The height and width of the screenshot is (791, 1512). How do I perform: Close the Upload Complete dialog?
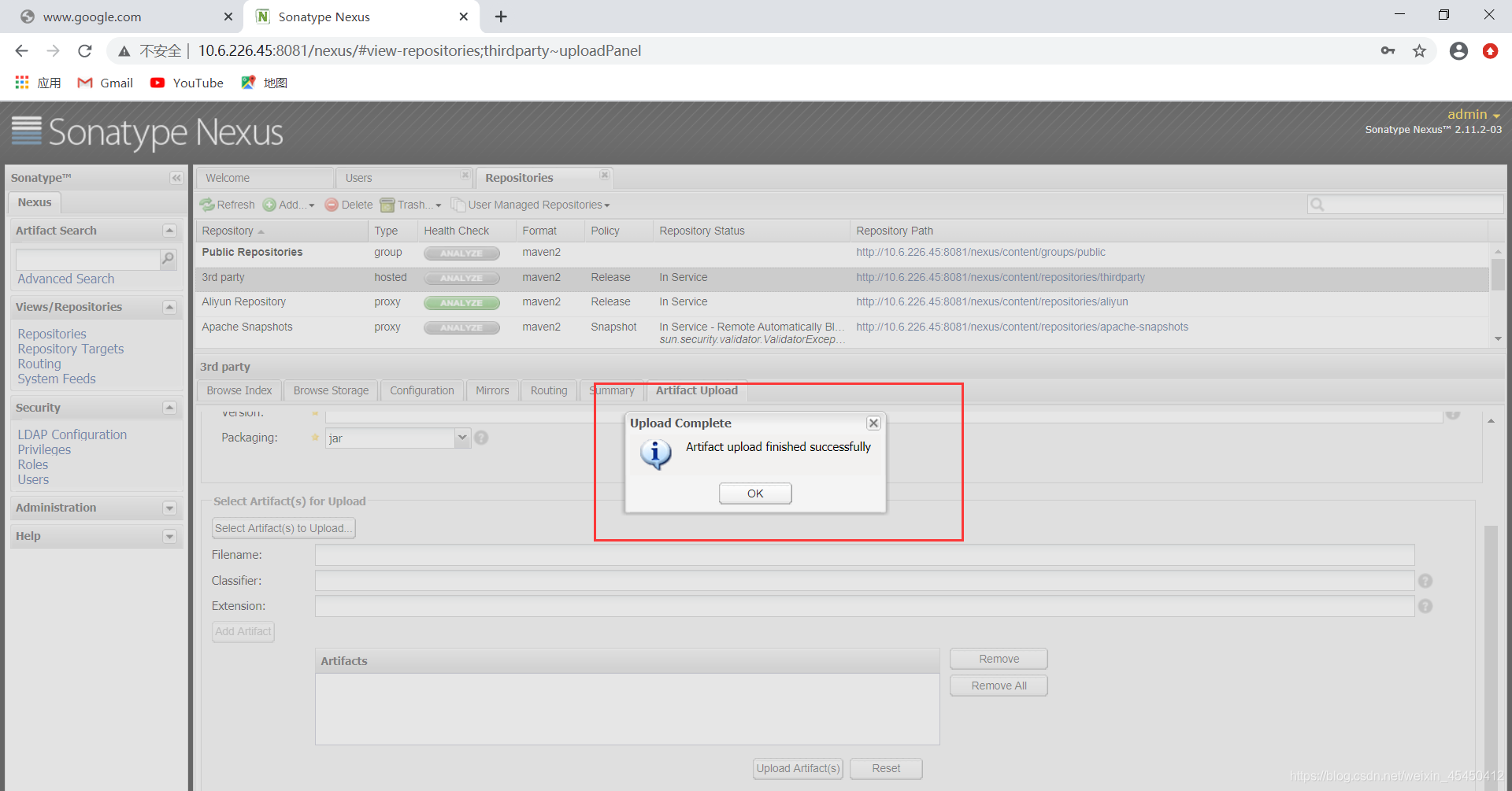coord(873,423)
